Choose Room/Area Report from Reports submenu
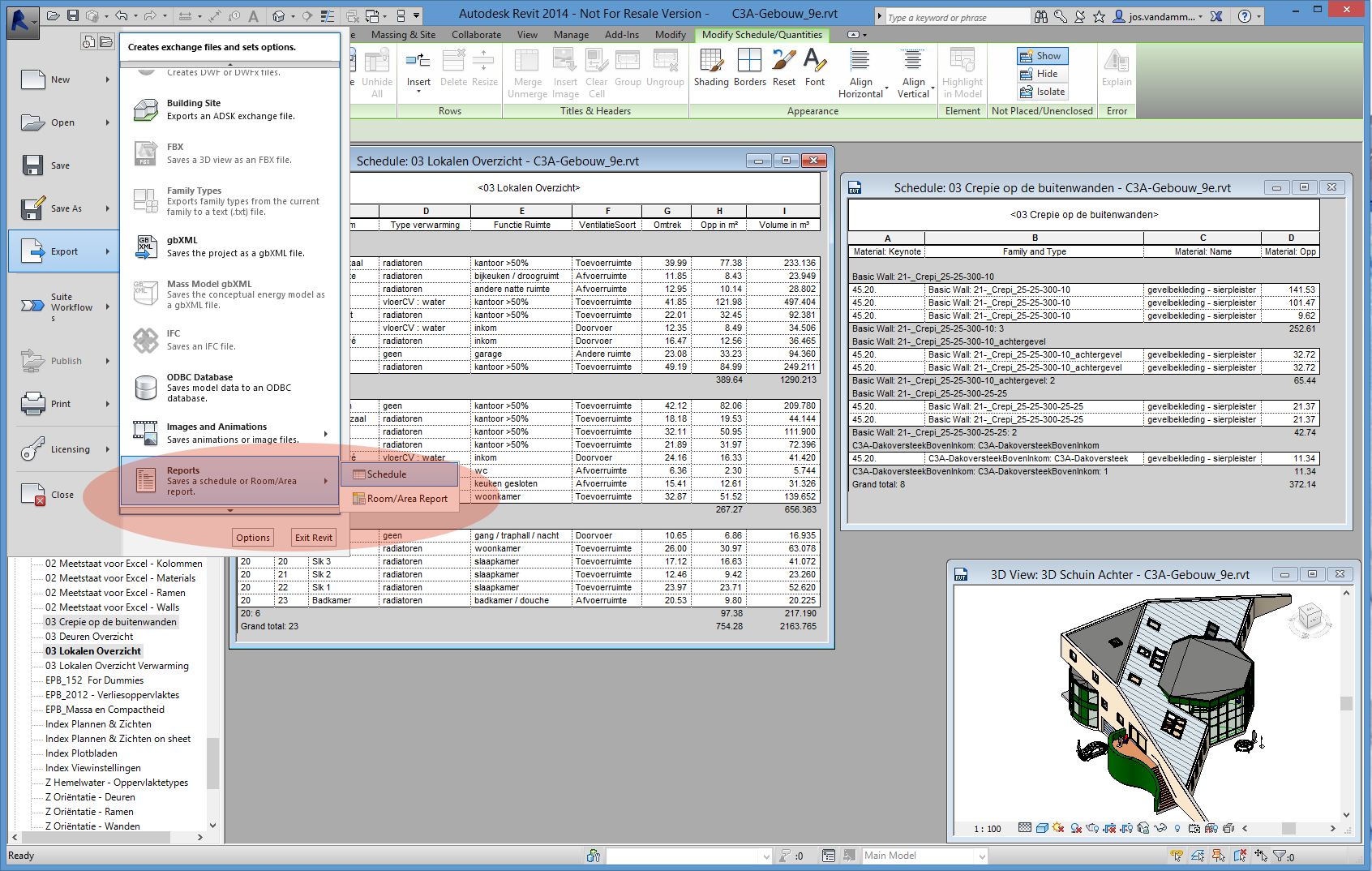Image resolution: width=1372 pixels, height=871 pixels. pyautogui.click(x=401, y=499)
